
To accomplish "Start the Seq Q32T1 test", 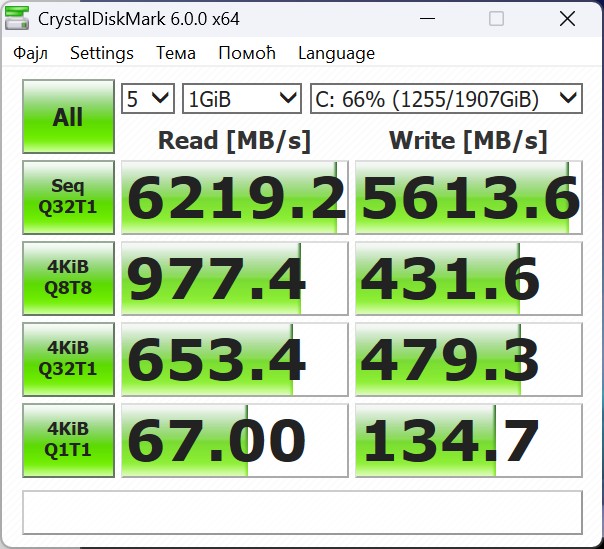I will [69, 197].
